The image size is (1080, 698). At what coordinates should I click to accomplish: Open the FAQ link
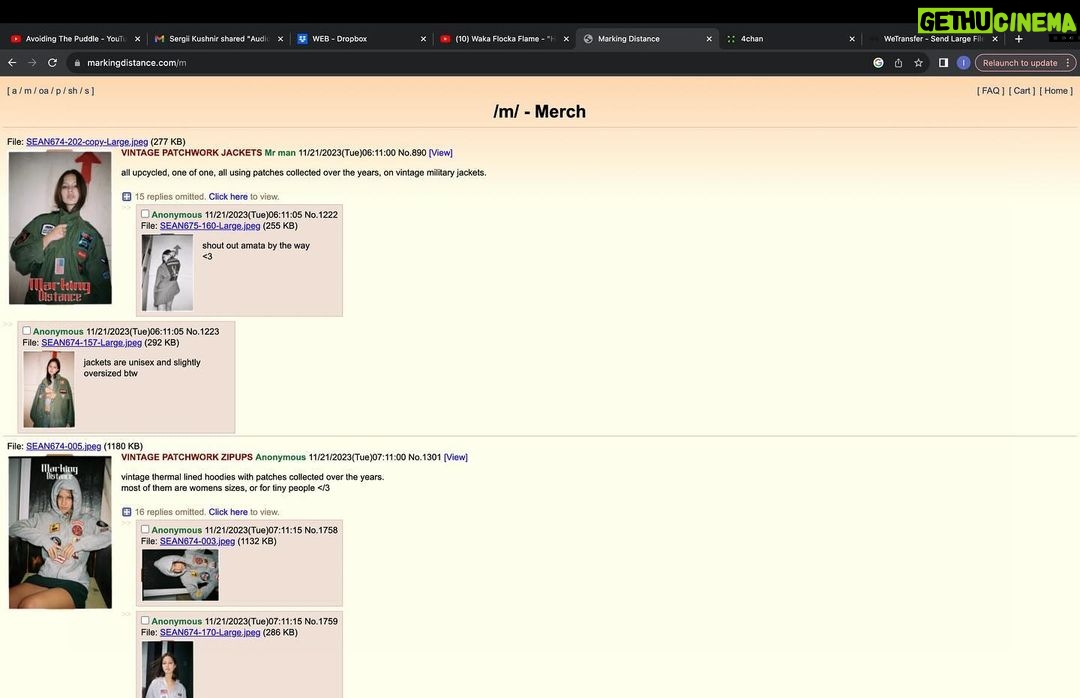point(990,91)
